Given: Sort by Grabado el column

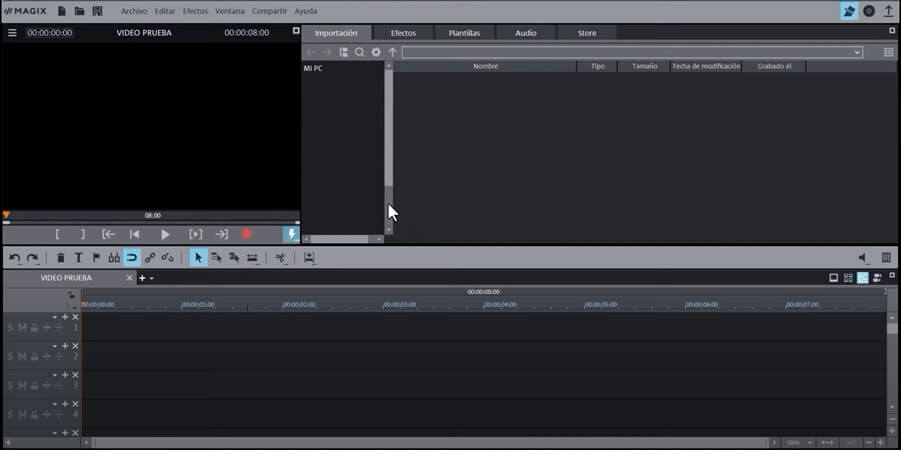Looking at the screenshot, I should pyautogui.click(x=774, y=67).
